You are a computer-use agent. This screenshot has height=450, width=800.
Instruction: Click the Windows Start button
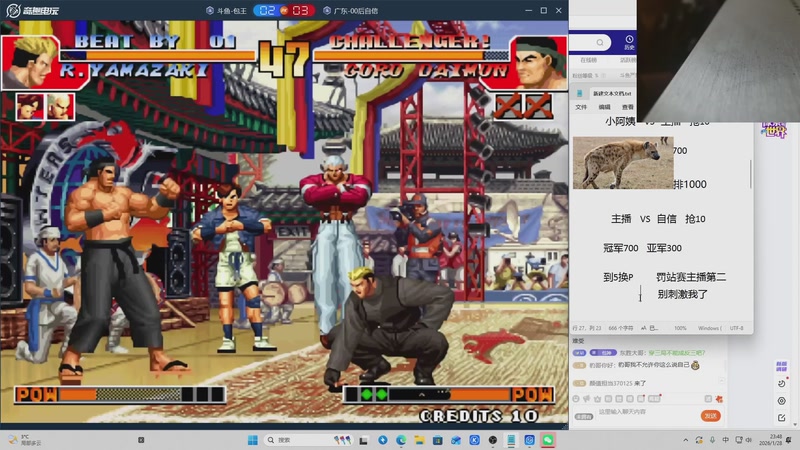253,440
